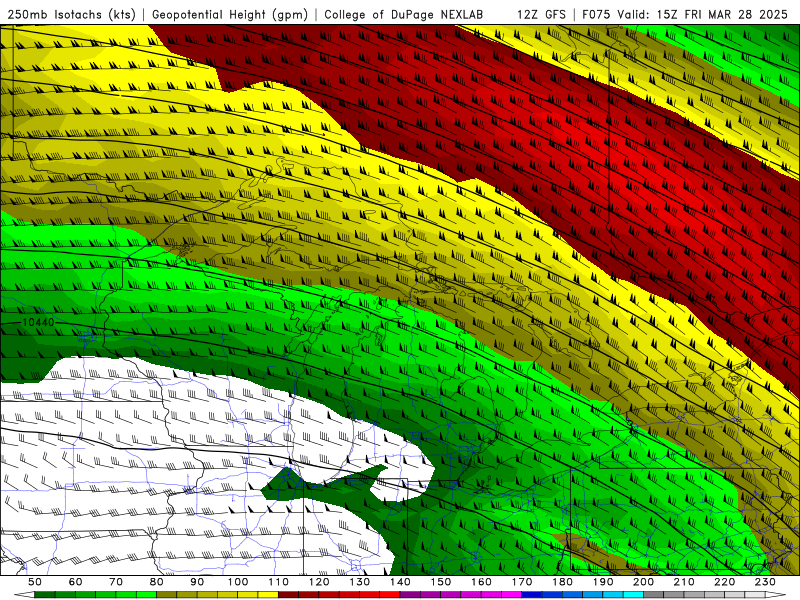Select the lightest gray swatch just before 230

[x=755, y=595]
